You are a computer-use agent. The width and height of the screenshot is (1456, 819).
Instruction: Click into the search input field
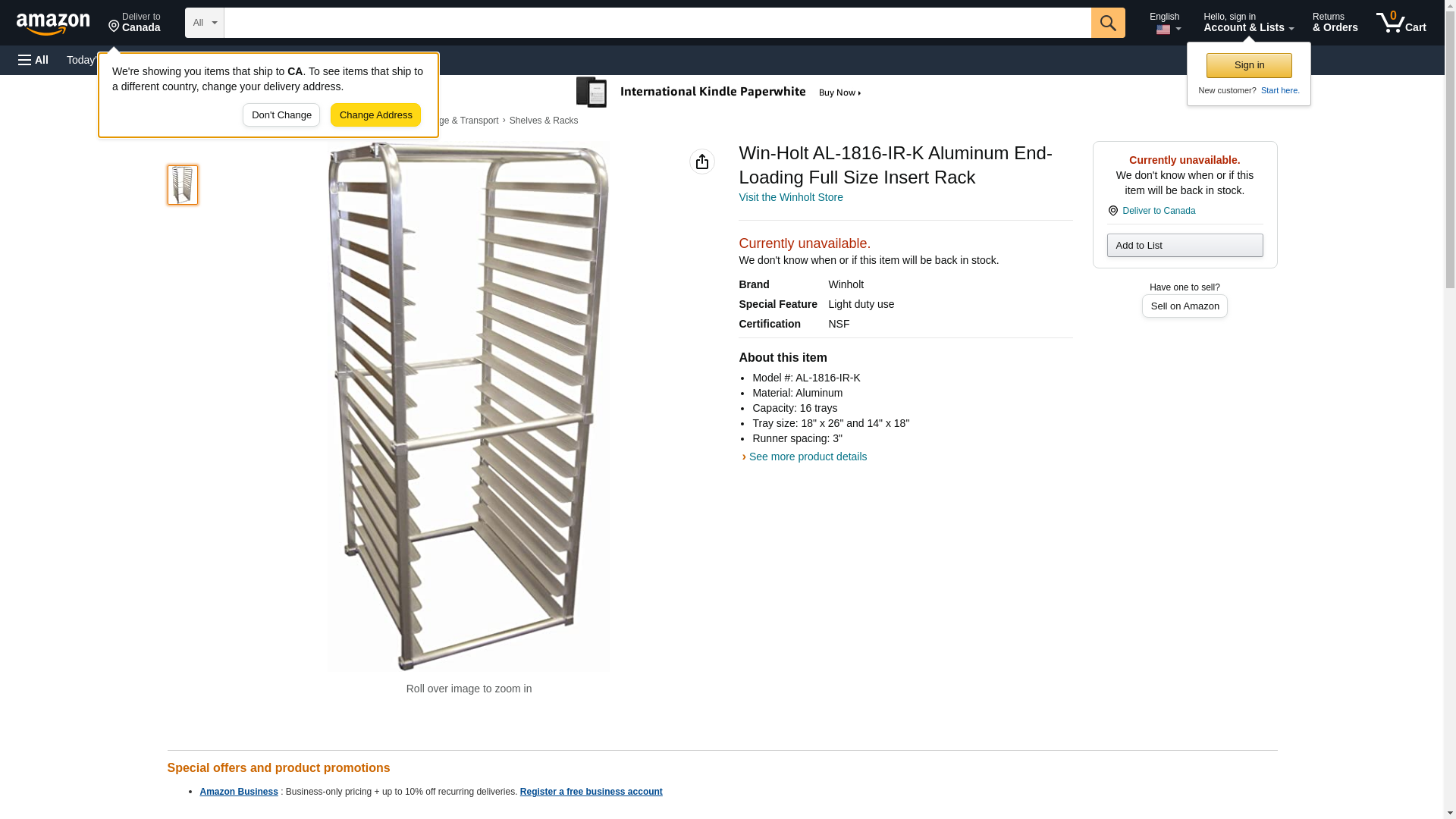(657, 23)
